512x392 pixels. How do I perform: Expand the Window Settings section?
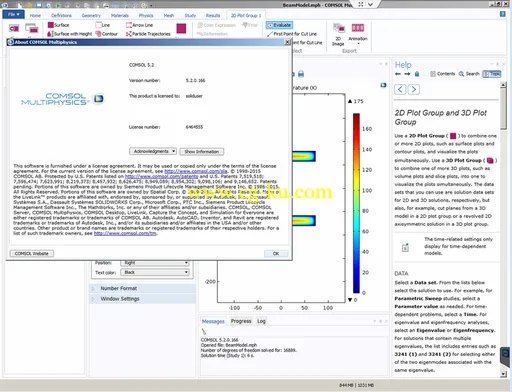click(x=143, y=299)
